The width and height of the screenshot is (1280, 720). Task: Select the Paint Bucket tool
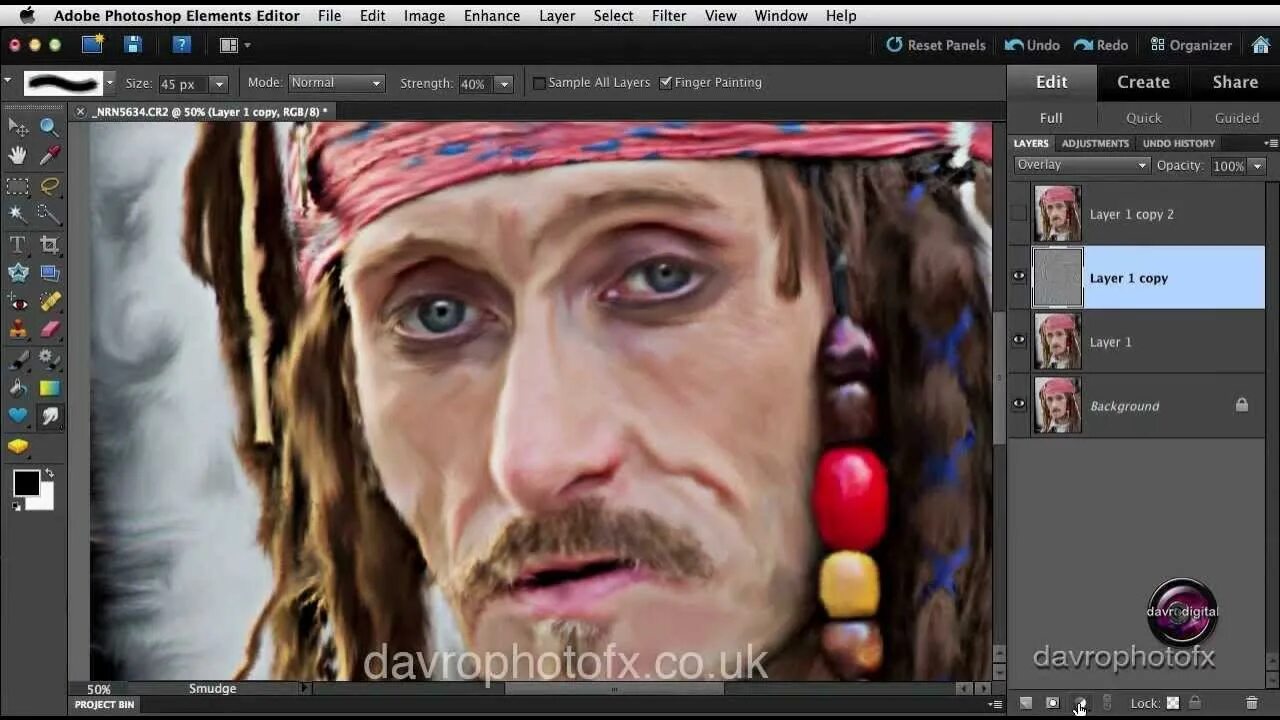point(18,388)
